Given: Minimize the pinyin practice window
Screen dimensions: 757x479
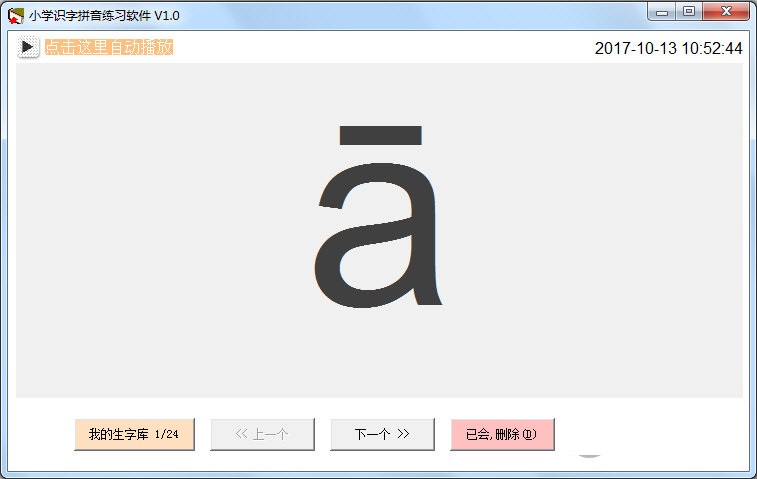Looking at the screenshot, I should [x=662, y=12].
